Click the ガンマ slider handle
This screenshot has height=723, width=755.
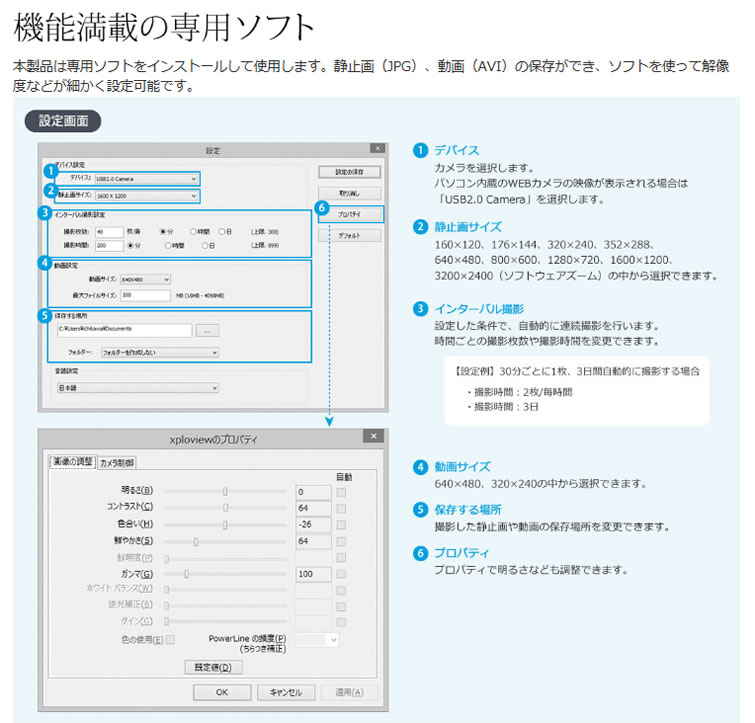click(x=186, y=574)
